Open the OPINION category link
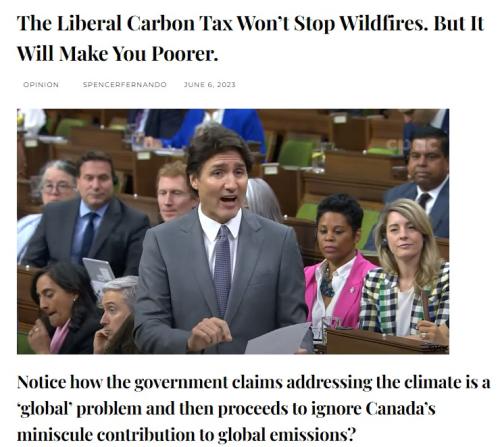The width and height of the screenshot is (500, 447). pos(41,85)
